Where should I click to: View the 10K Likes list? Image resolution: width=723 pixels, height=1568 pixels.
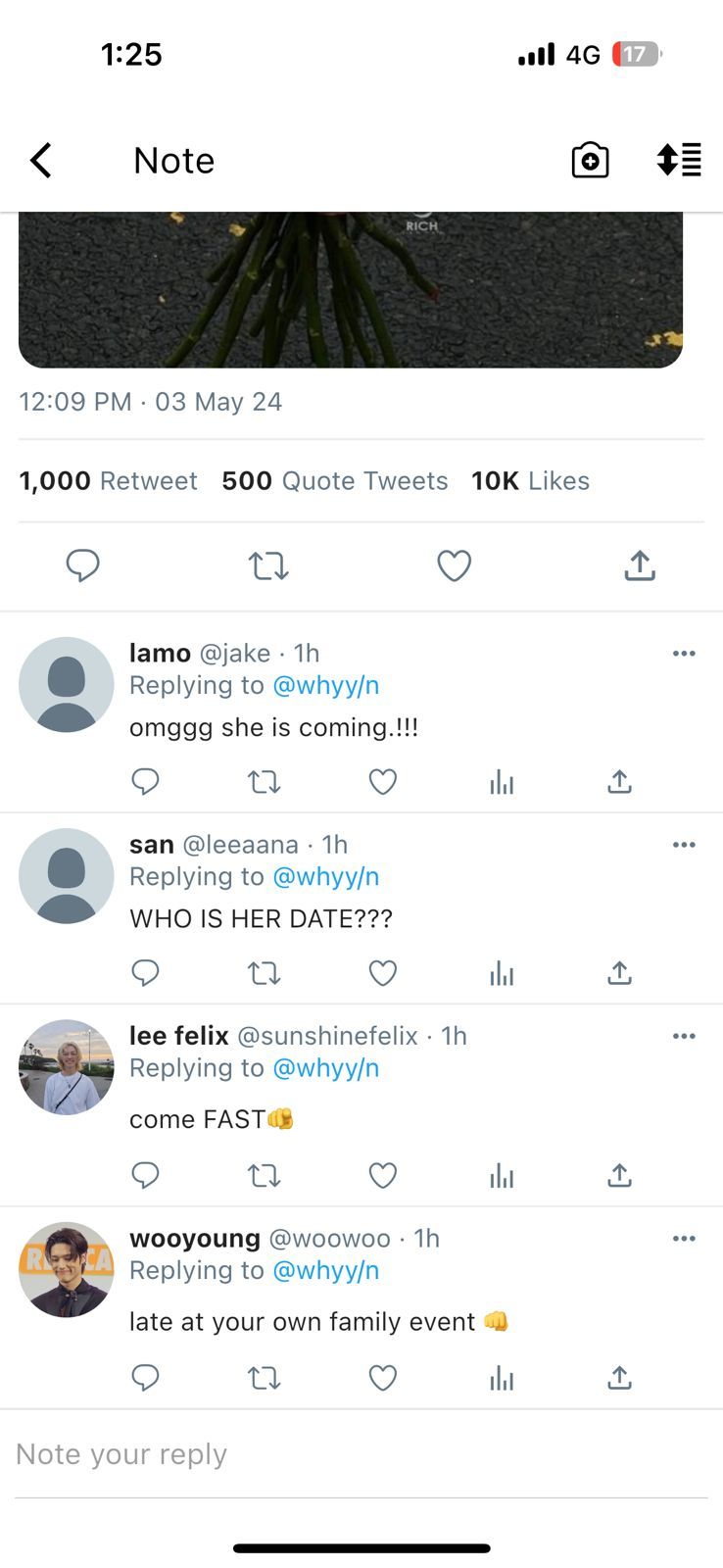530,481
